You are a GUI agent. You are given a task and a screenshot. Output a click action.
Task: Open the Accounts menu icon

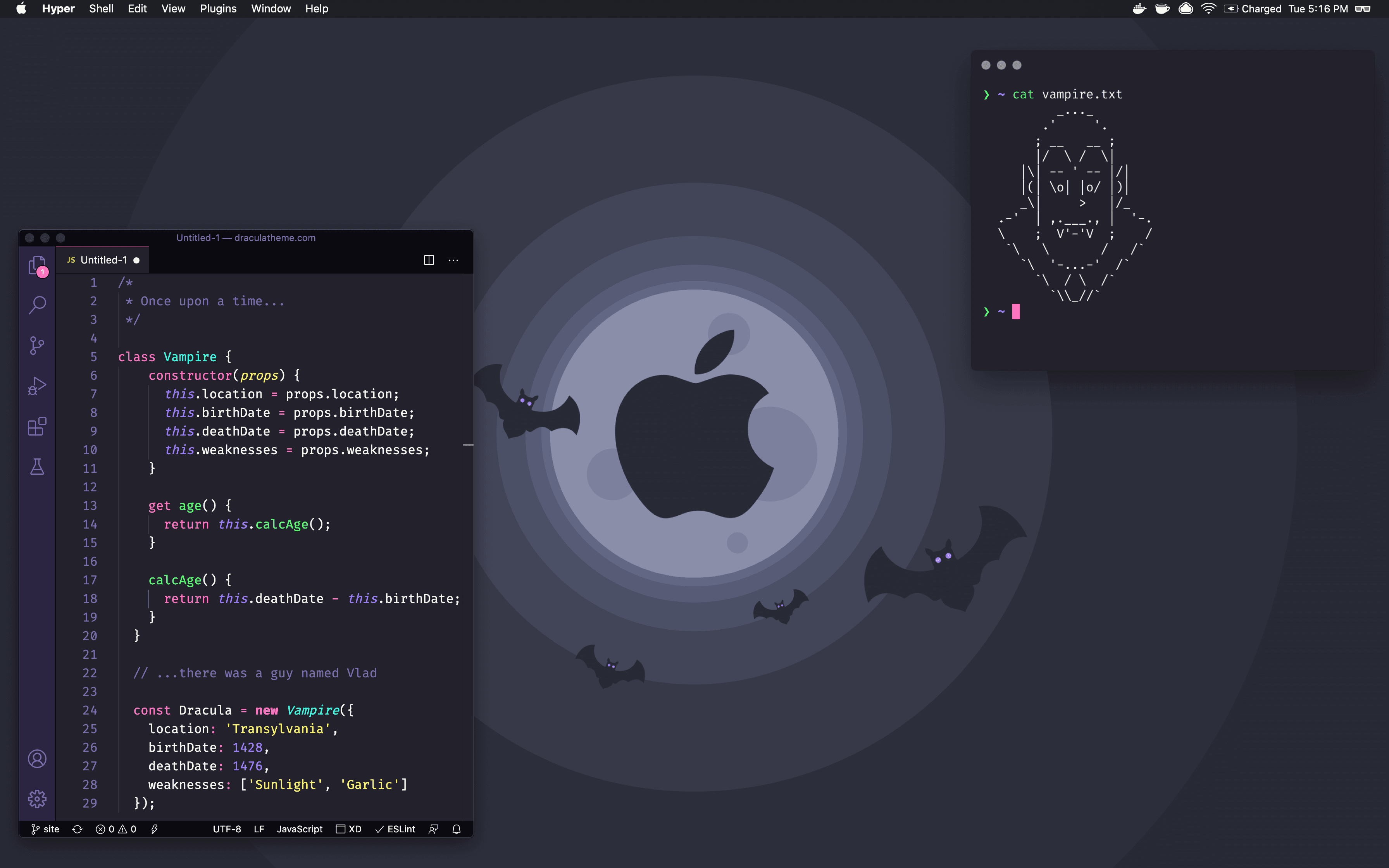click(37, 759)
